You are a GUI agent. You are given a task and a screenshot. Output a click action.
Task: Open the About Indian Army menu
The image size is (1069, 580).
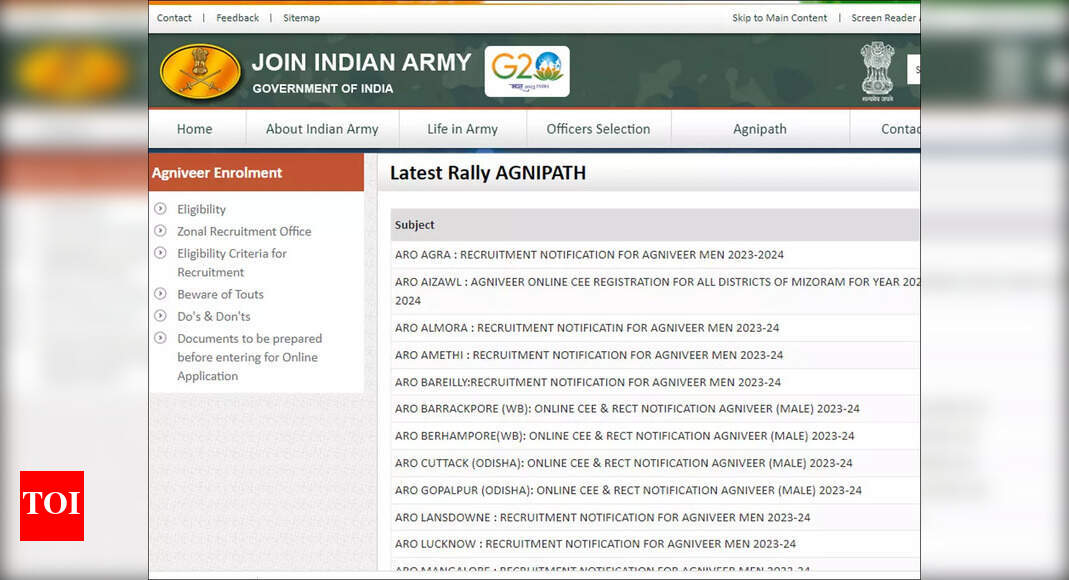[x=321, y=129]
